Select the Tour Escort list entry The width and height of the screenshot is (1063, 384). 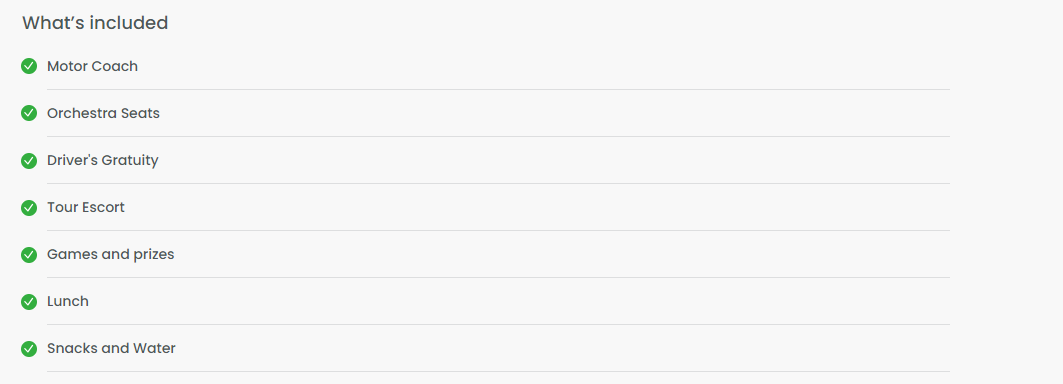(85, 207)
